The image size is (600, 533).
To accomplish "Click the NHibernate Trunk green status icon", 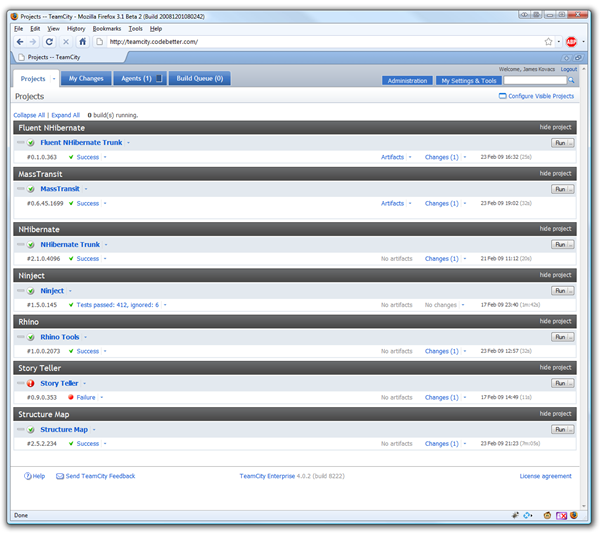I will click(x=31, y=244).
